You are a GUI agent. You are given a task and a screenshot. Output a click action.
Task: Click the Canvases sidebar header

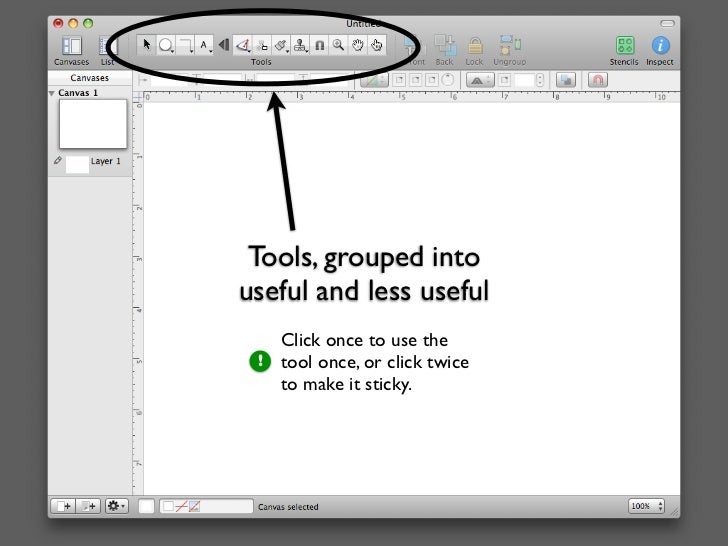point(90,78)
